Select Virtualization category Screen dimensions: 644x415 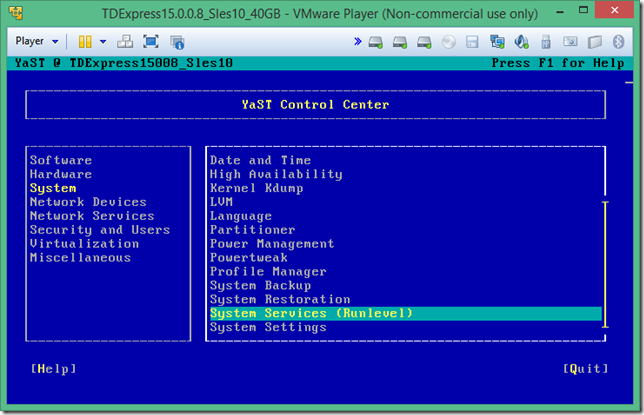click(84, 244)
